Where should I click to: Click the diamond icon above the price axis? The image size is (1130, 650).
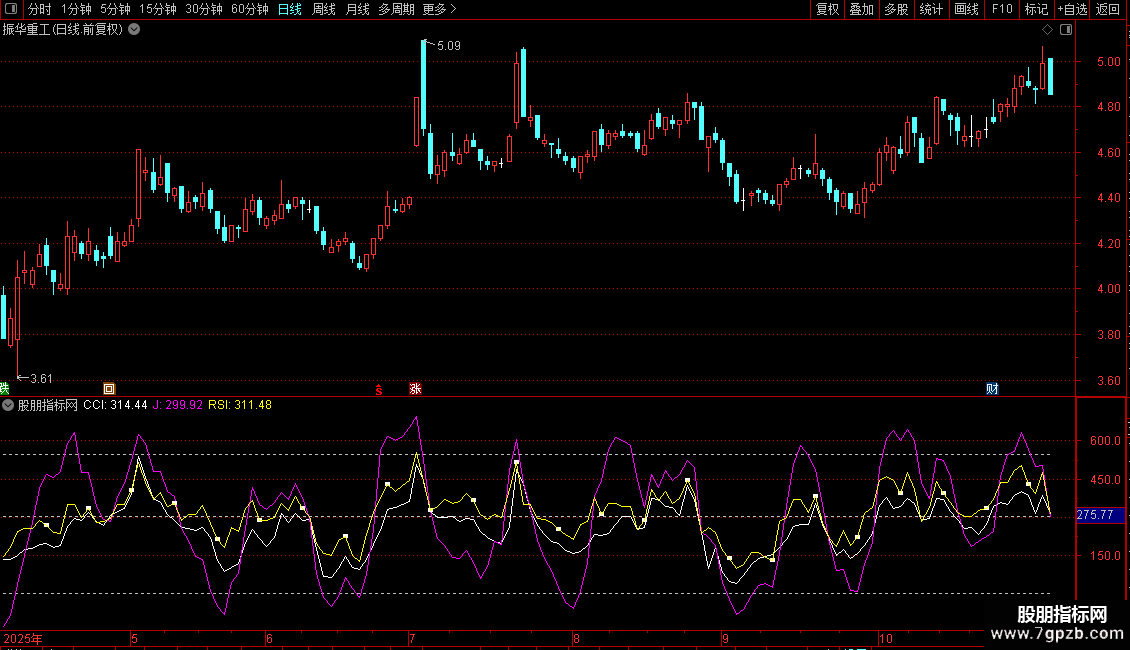pos(1047,30)
